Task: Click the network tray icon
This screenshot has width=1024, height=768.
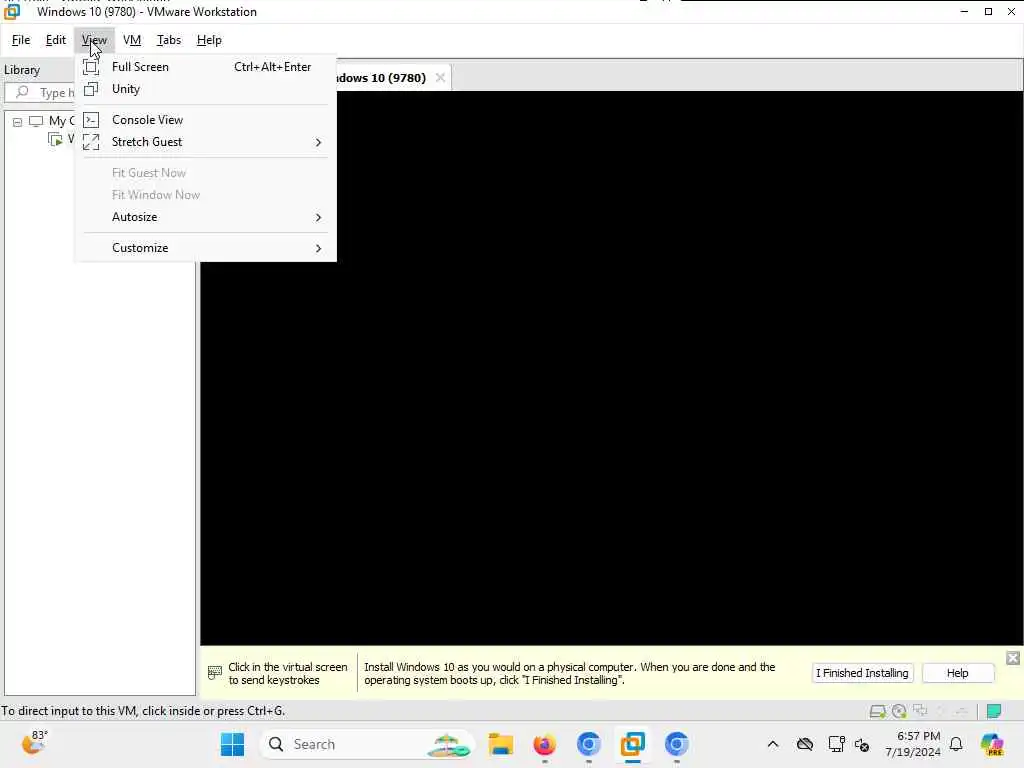Action: [836, 744]
